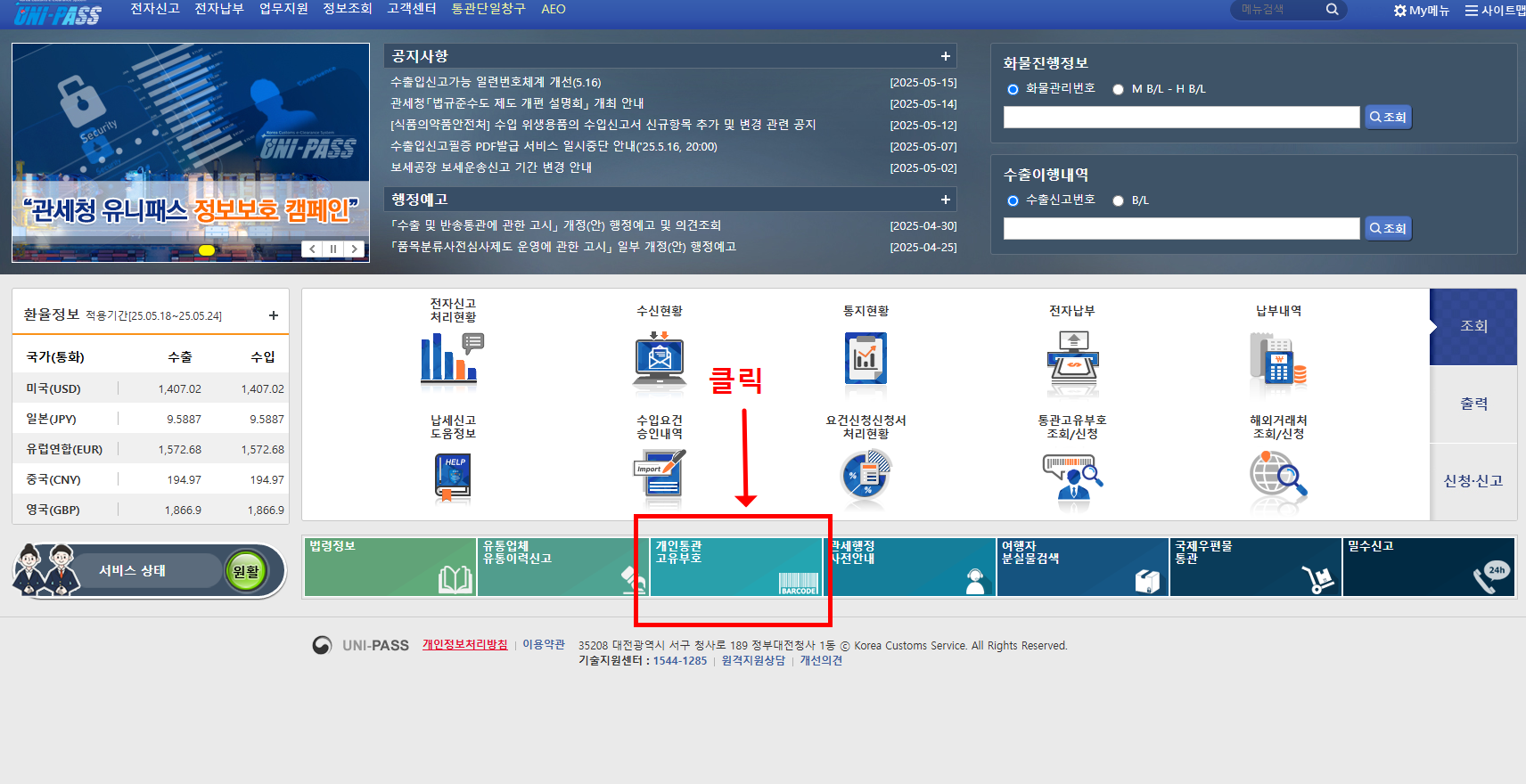The image size is (1526, 784).
Task: Select the B/L radio under 수출이행내역
Action: (1118, 200)
